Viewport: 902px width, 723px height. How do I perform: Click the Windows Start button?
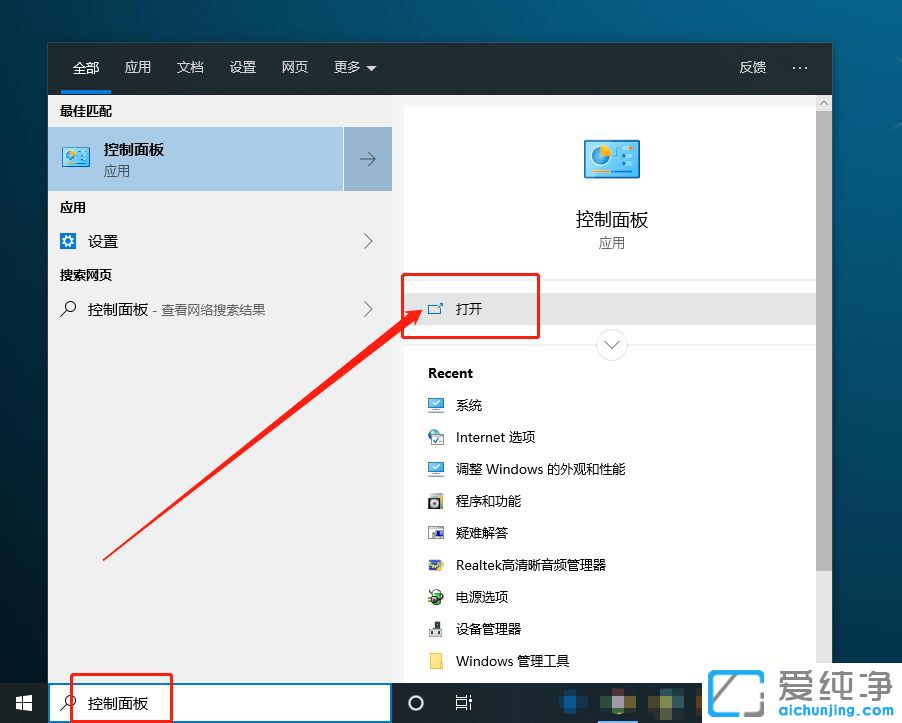pos(22,702)
